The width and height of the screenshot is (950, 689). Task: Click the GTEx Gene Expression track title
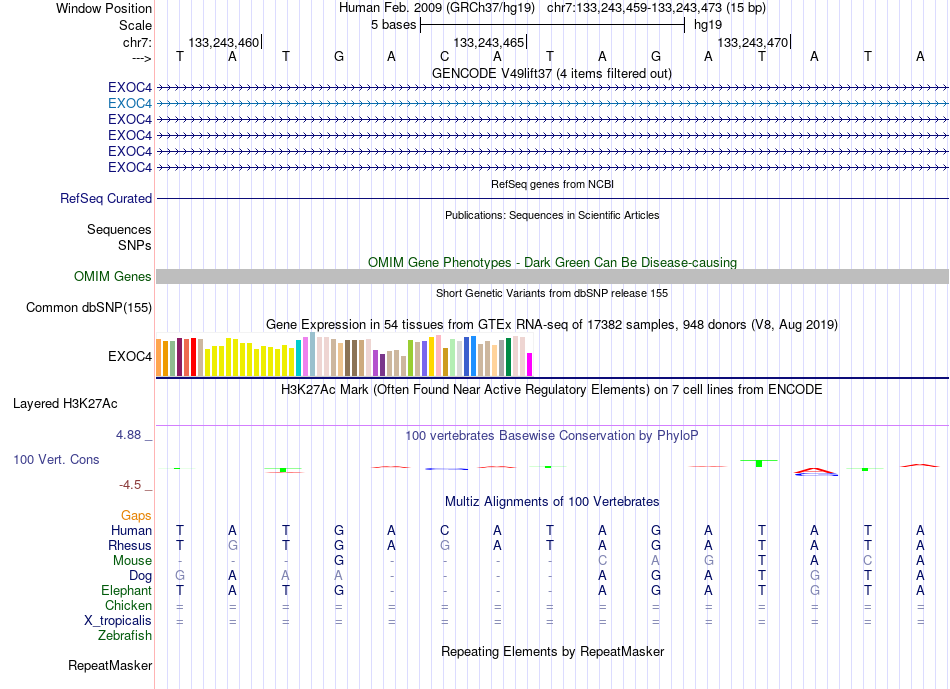[x=552, y=325]
